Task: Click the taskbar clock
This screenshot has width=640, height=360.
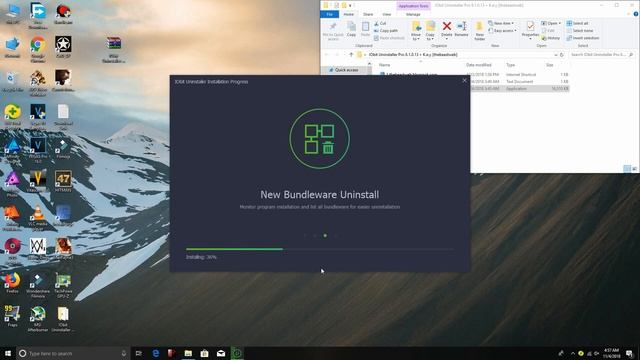Action: pyautogui.click(x=611, y=353)
